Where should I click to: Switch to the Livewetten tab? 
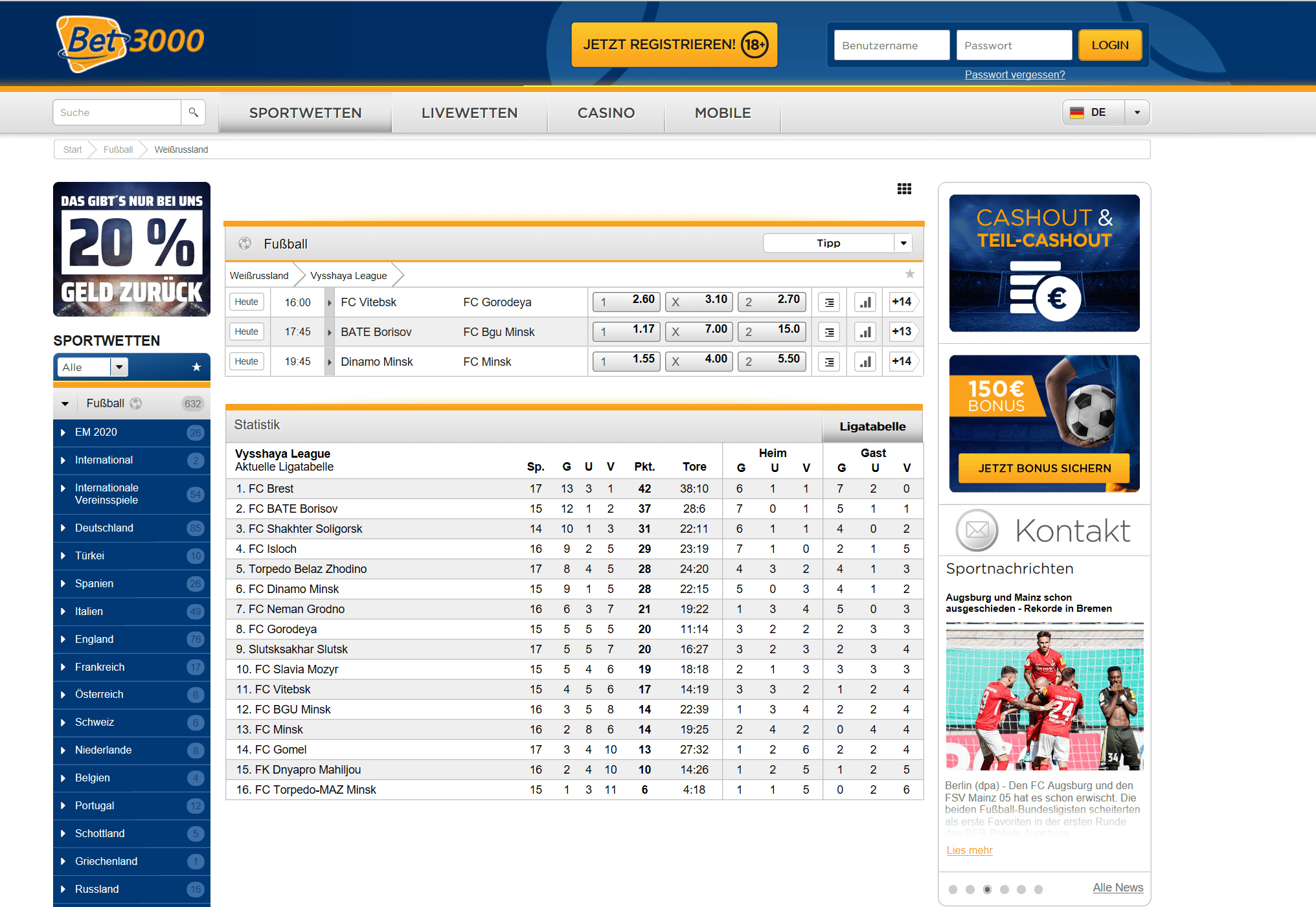[470, 113]
